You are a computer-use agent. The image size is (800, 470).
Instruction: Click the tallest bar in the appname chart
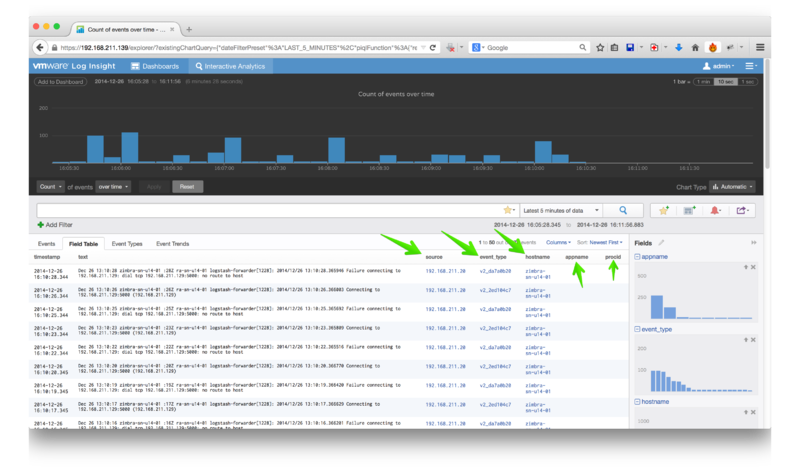click(654, 304)
